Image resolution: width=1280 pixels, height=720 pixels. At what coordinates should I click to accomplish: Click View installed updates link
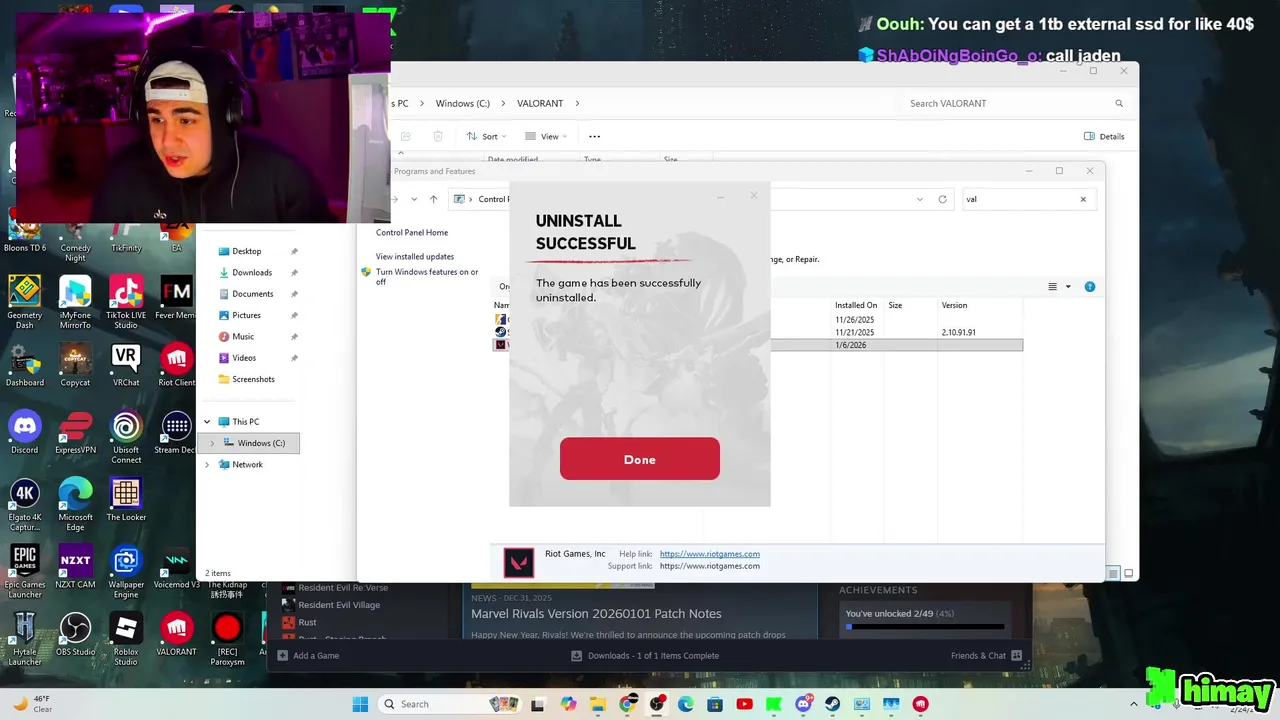pos(415,256)
